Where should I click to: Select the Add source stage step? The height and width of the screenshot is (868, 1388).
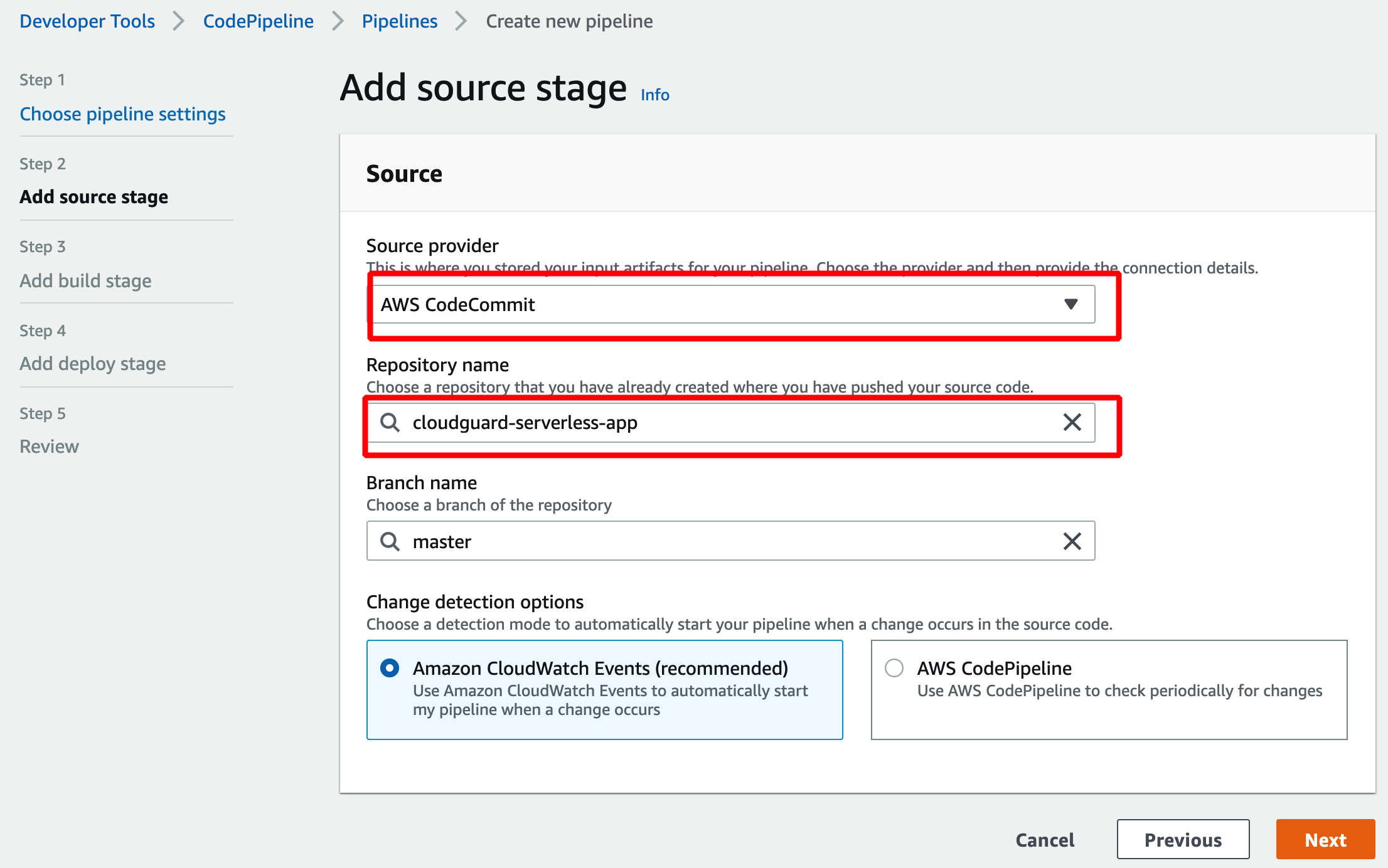click(x=93, y=196)
